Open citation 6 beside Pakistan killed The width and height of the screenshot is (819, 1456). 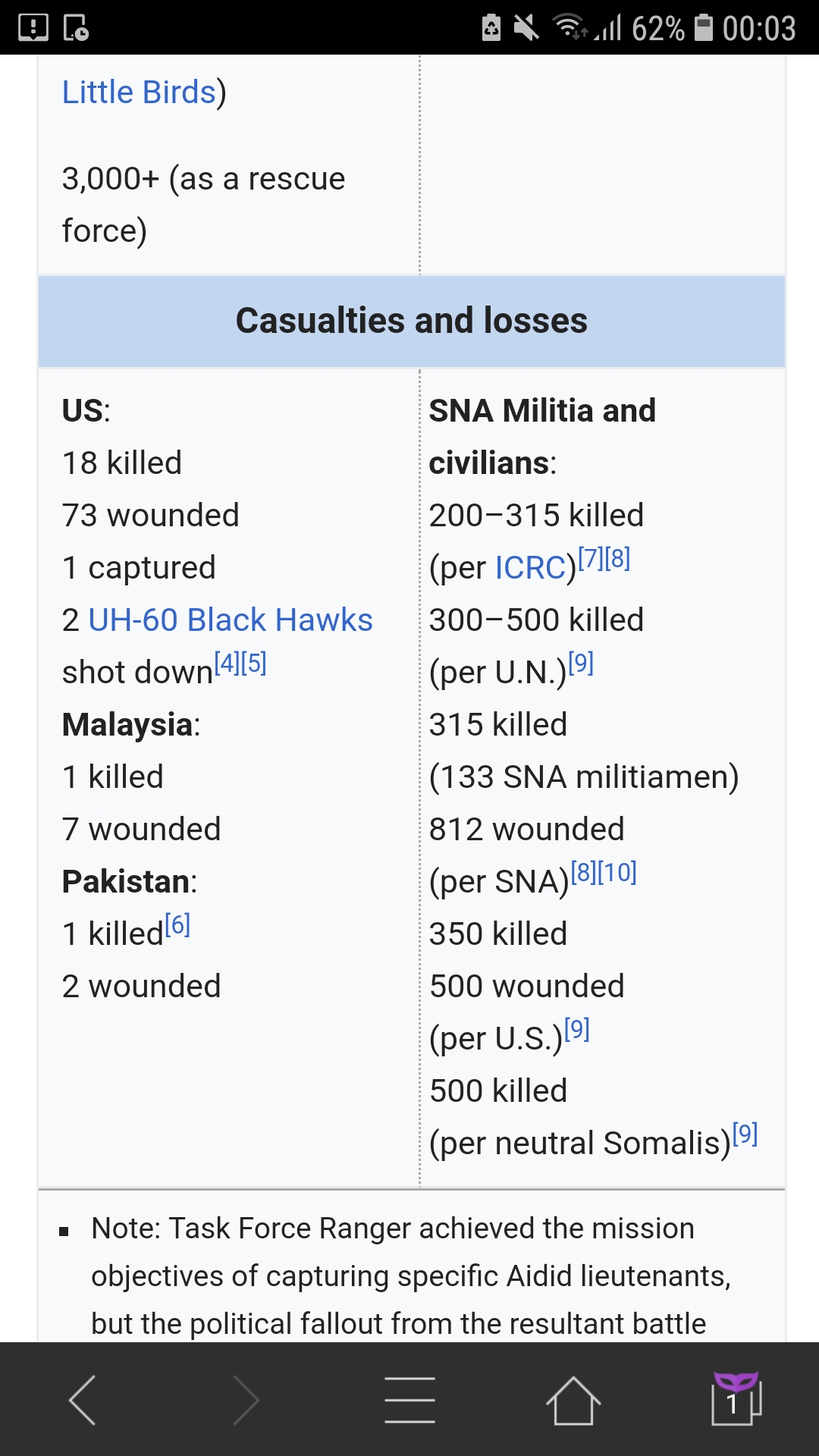tap(177, 924)
